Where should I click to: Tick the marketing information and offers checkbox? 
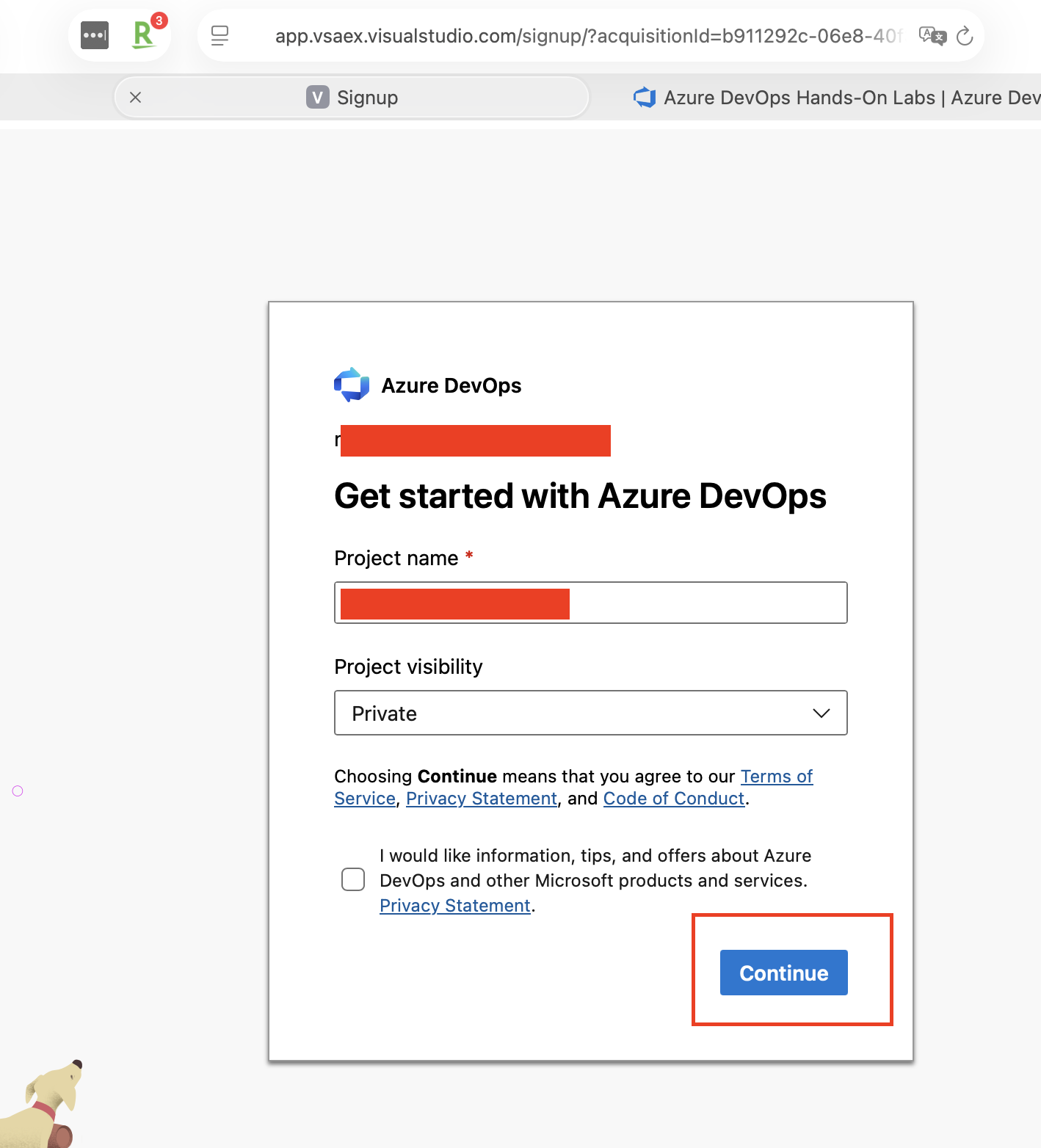tap(353, 879)
